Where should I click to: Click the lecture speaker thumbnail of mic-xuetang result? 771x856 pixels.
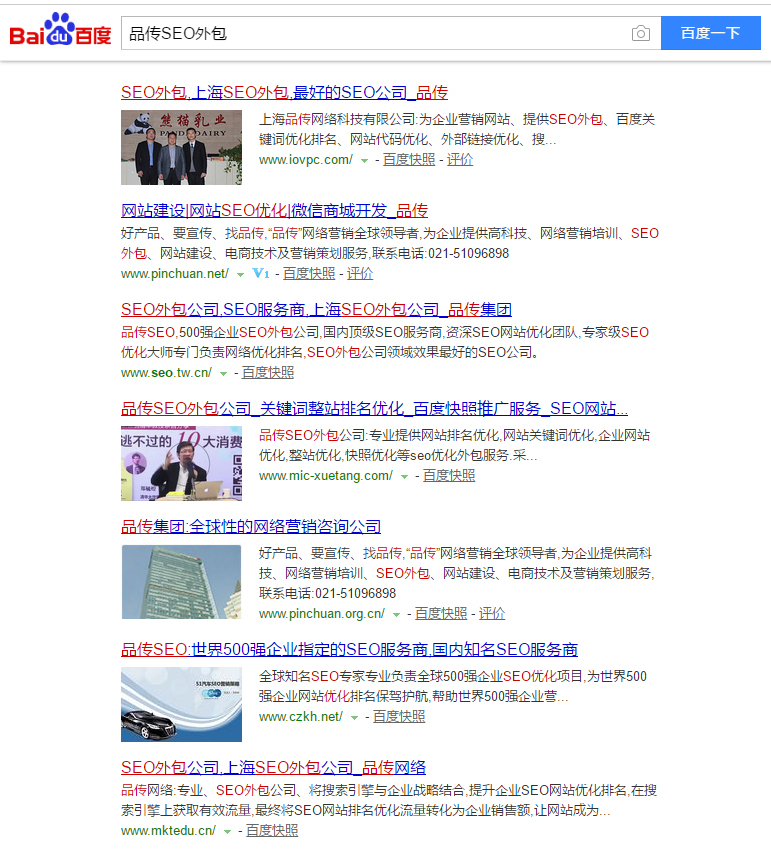coord(181,463)
